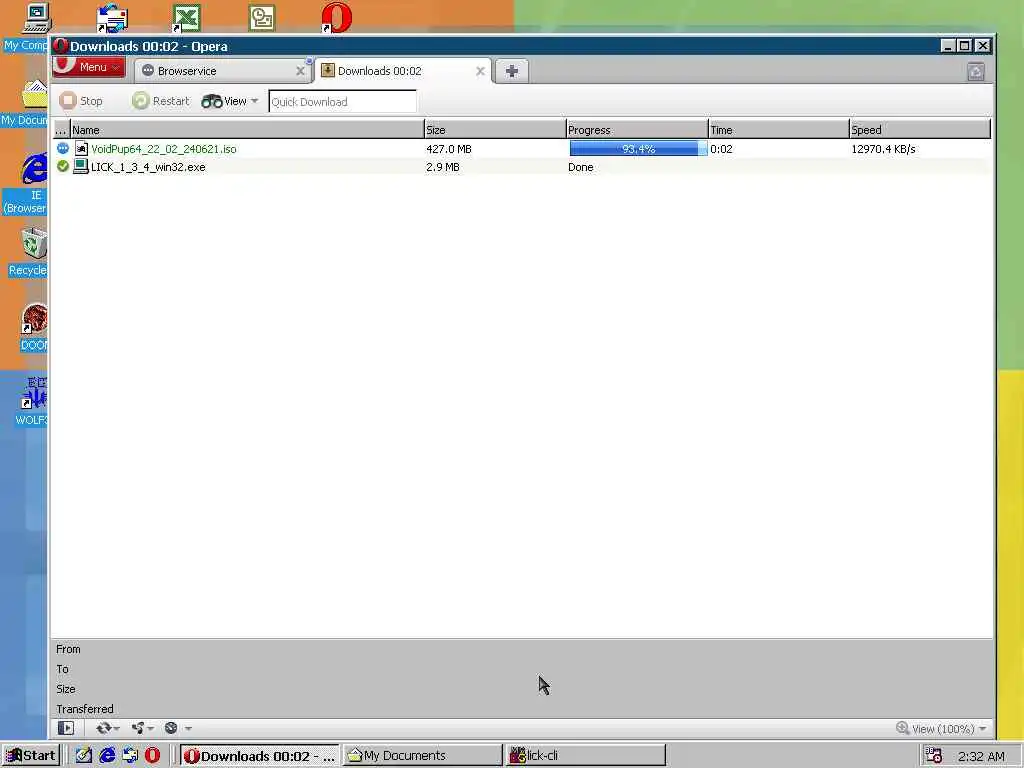Select Outlook Express desktop shortcut
This screenshot has width=1024, height=768.
tap(112, 18)
